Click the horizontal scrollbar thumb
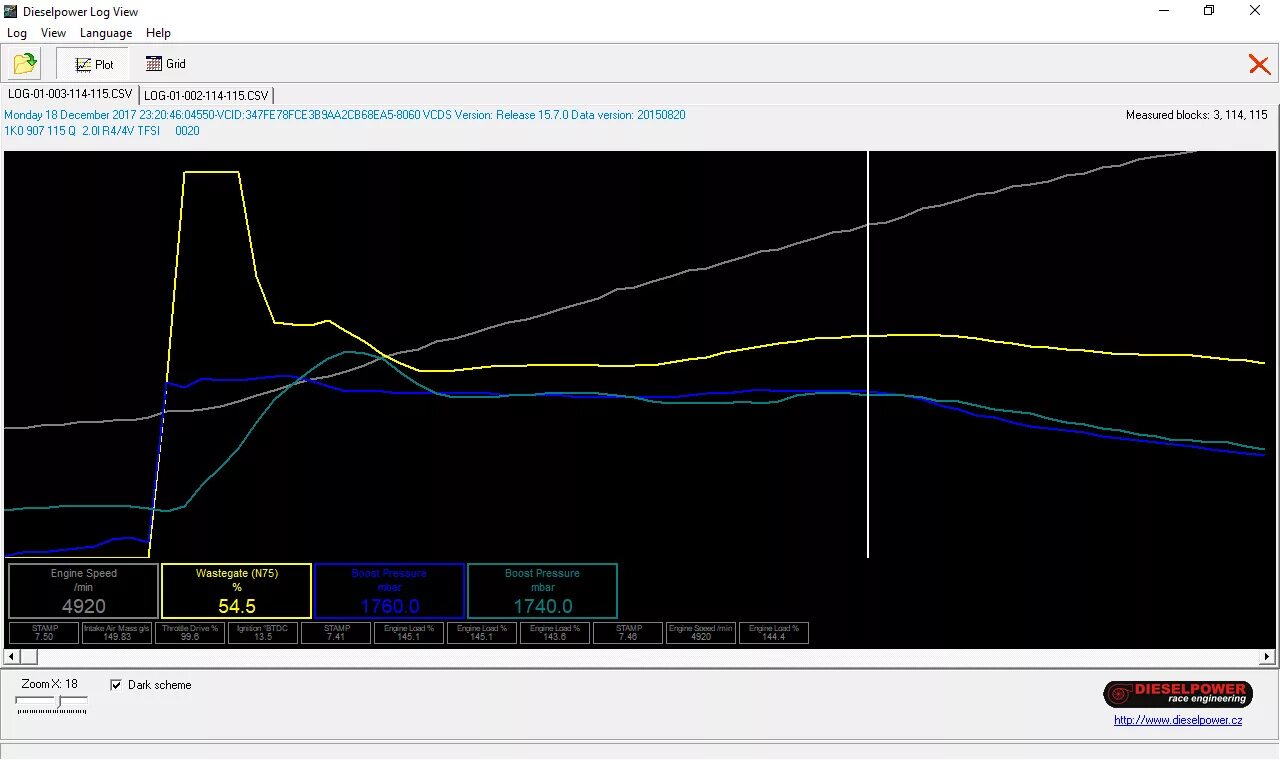This screenshot has width=1280, height=760. tap(28, 657)
